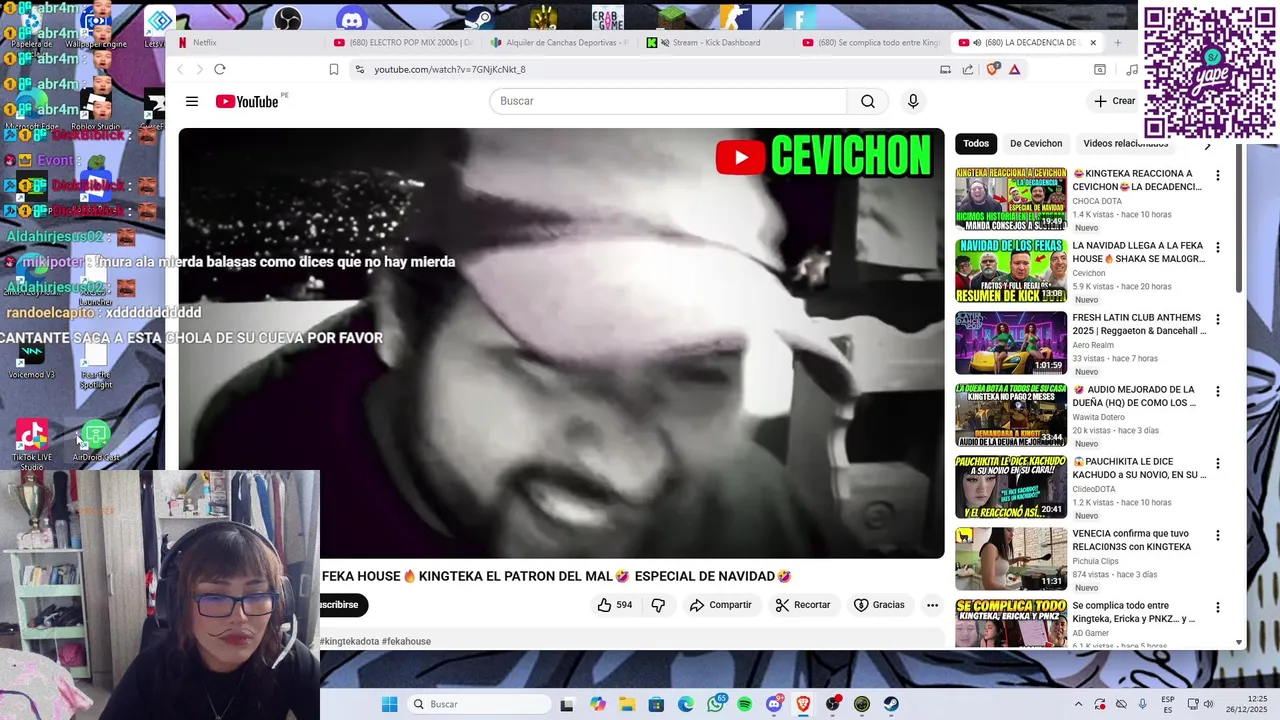Image resolution: width=1280 pixels, height=720 pixels.
Task: Select the Videos relacionados filter chip
Action: click(1126, 143)
